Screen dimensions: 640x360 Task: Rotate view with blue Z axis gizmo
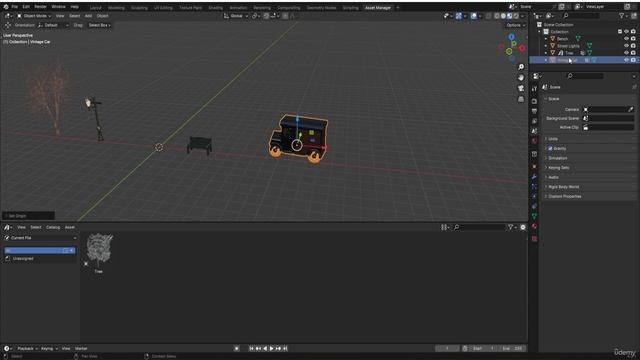(511, 37)
